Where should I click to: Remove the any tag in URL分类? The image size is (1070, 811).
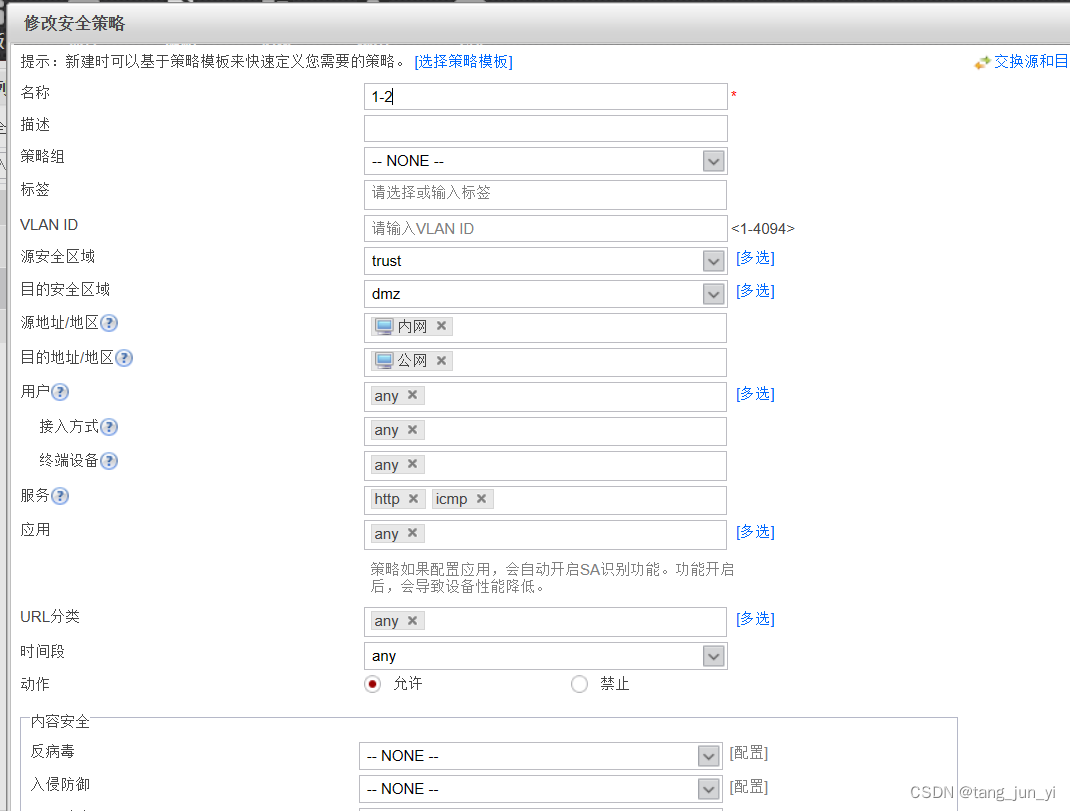pos(412,620)
